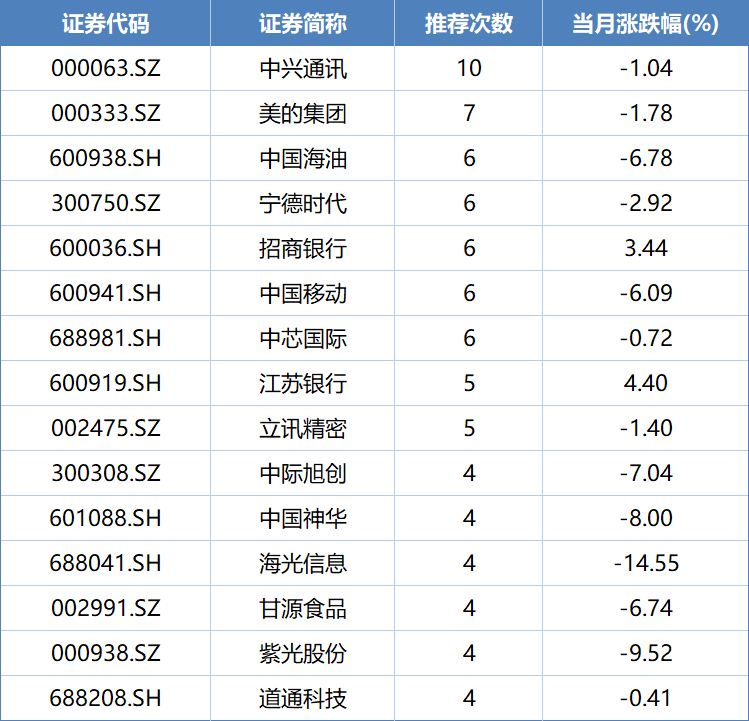Screen dimensions: 749x721
Task: Select the 中国移动 row name
Action: pos(302,293)
